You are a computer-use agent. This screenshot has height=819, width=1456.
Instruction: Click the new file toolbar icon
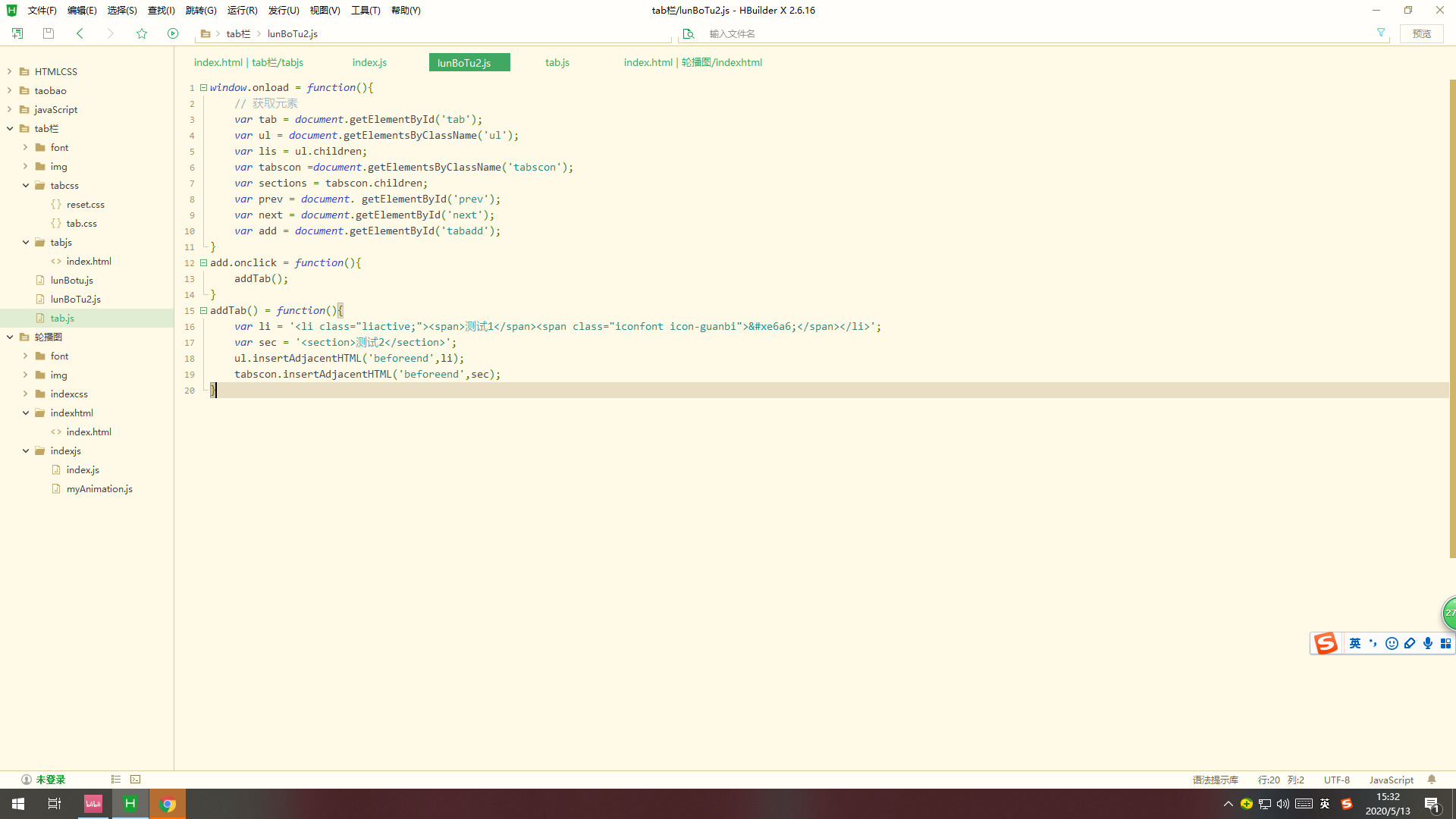tap(17, 33)
